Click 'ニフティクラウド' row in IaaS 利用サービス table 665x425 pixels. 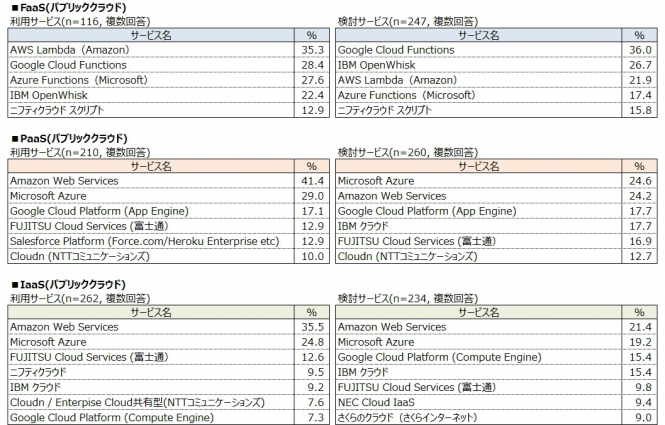(x=168, y=372)
